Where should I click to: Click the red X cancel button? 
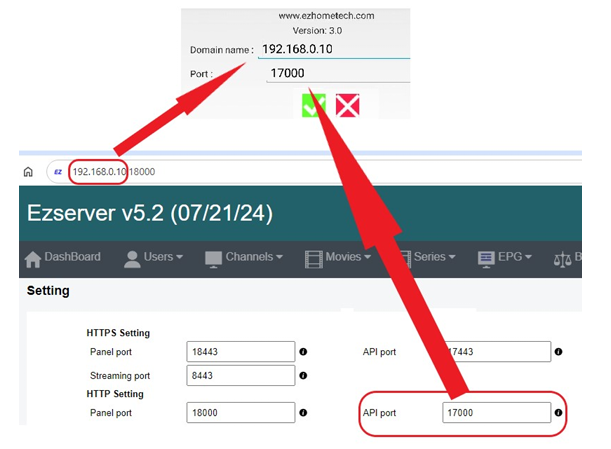click(x=347, y=105)
